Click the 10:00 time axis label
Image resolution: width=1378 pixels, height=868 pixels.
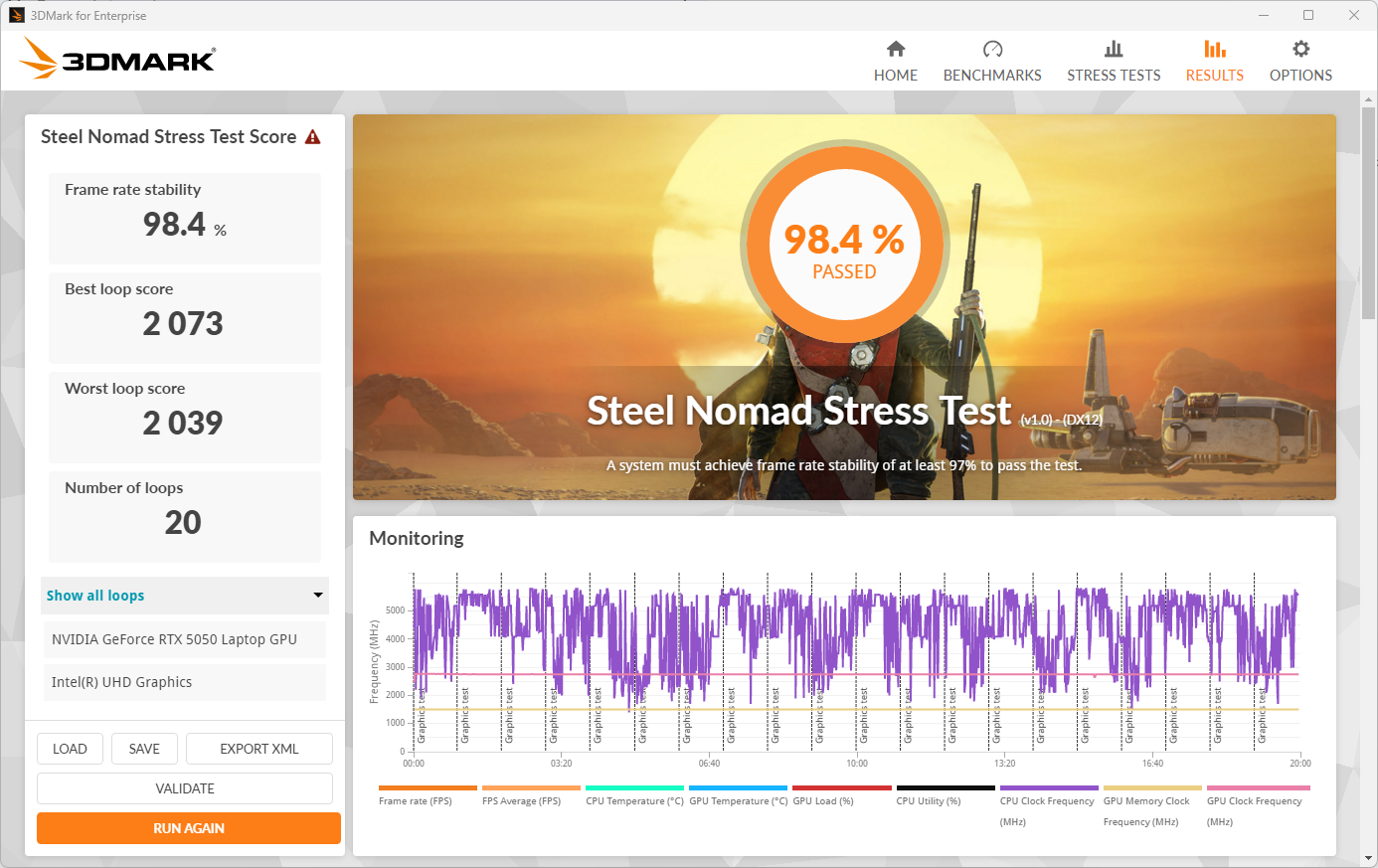pos(857,764)
